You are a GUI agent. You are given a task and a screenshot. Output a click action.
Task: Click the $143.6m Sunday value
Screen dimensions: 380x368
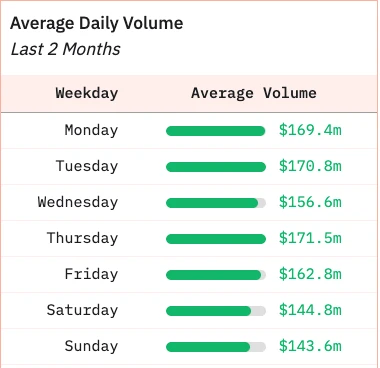tap(310, 346)
